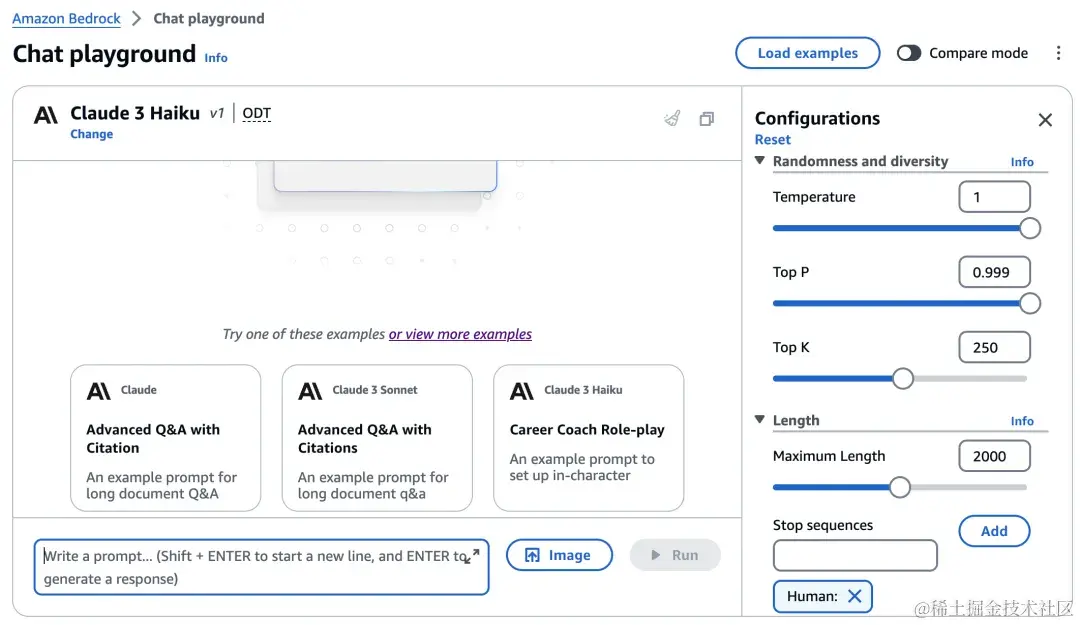Image resolution: width=1080 pixels, height=625 pixels.
Task: Click the Temperature slider handle
Action: pyautogui.click(x=1029, y=228)
